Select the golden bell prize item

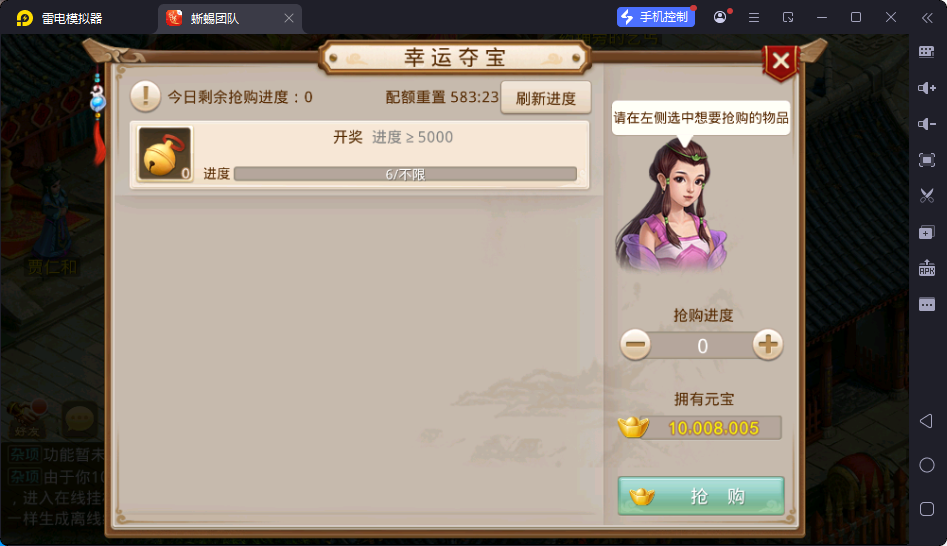click(165, 154)
